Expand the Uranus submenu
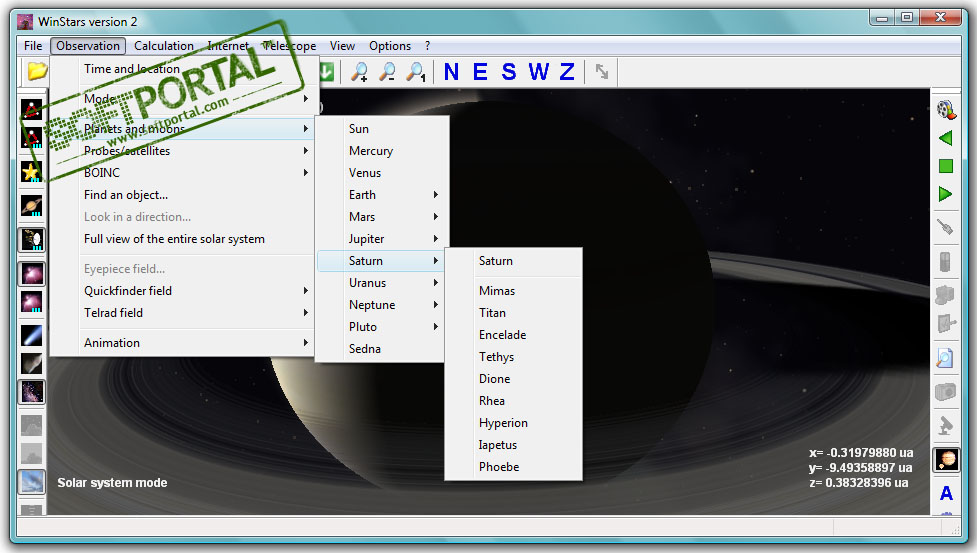Viewport: 977px width, 553px height. point(381,283)
